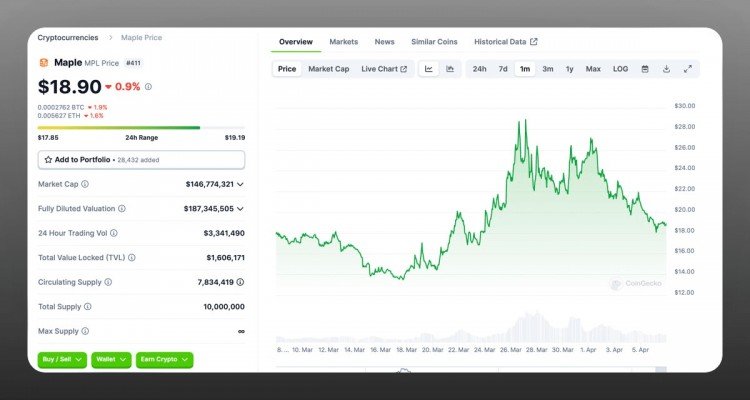Click the Historical Data external link icon

click(x=534, y=42)
